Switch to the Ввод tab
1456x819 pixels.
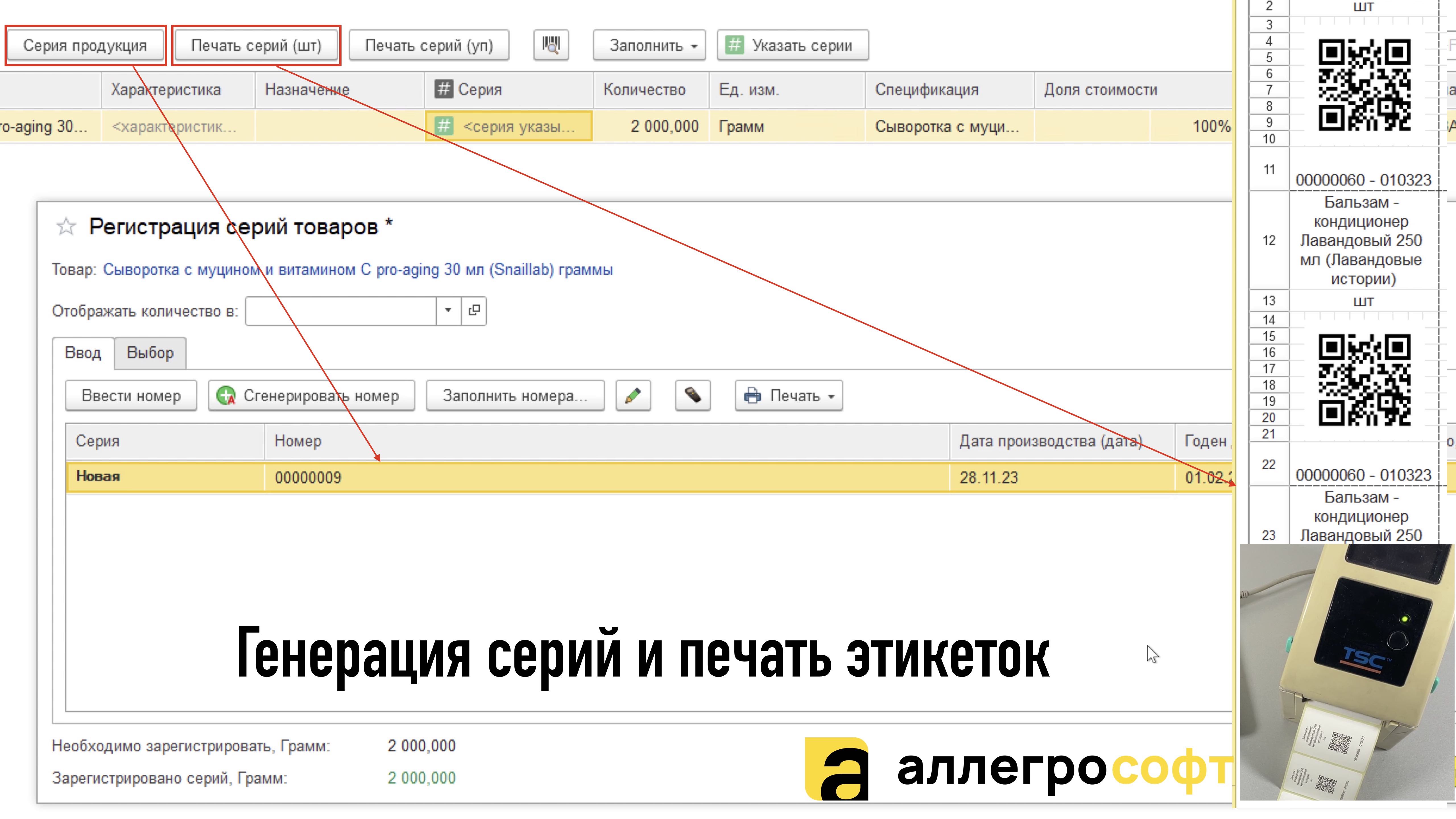click(83, 353)
